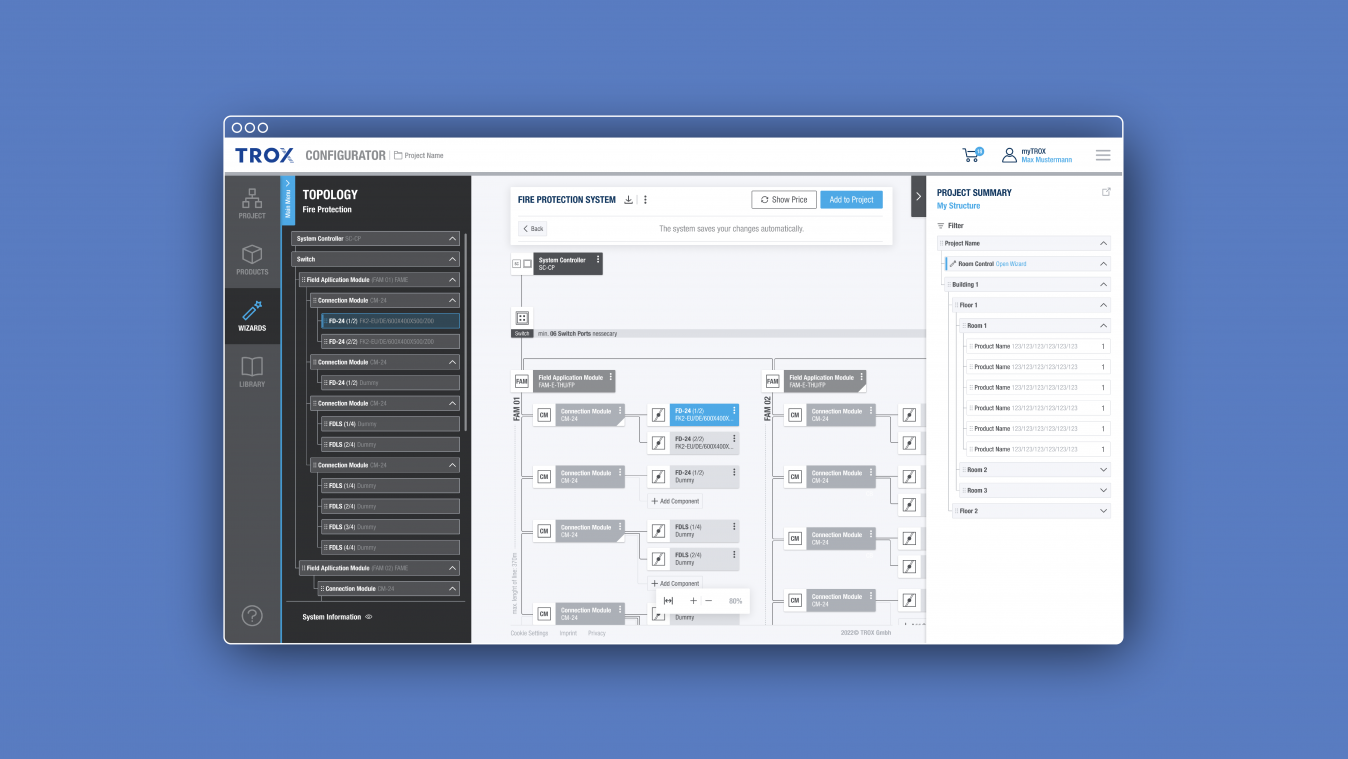
Task: Collapse the Floor 1 structure row
Action: coord(1104,305)
